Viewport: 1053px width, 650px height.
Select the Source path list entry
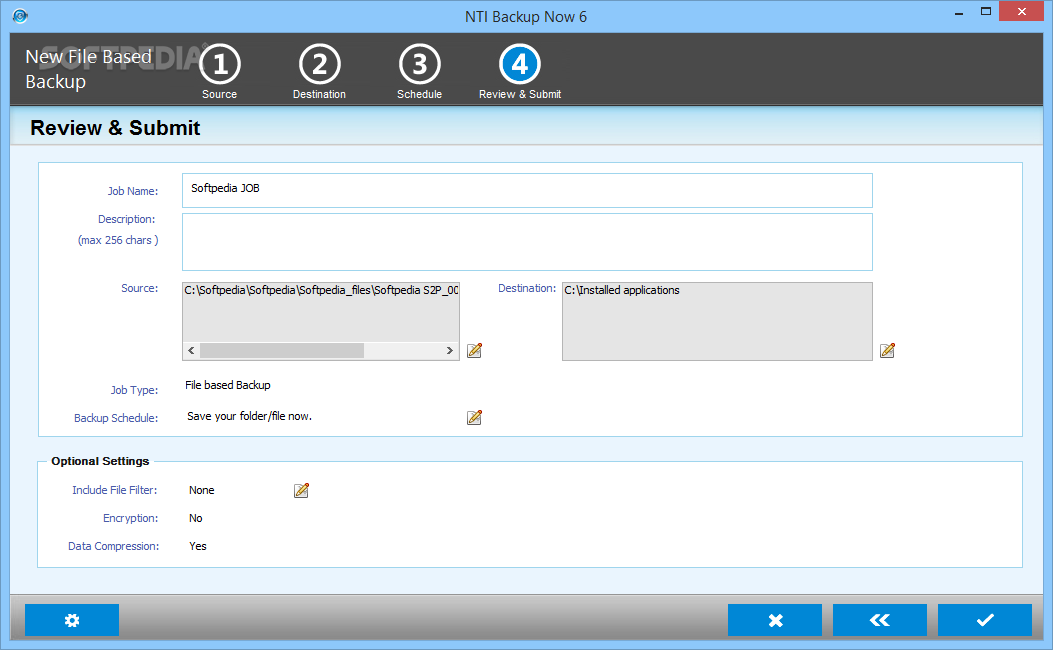click(x=321, y=290)
